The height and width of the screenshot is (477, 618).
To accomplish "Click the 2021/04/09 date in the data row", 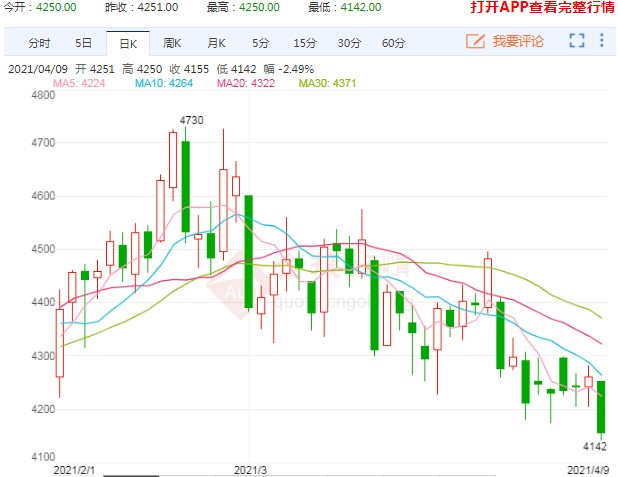I will pyautogui.click(x=38, y=69).
